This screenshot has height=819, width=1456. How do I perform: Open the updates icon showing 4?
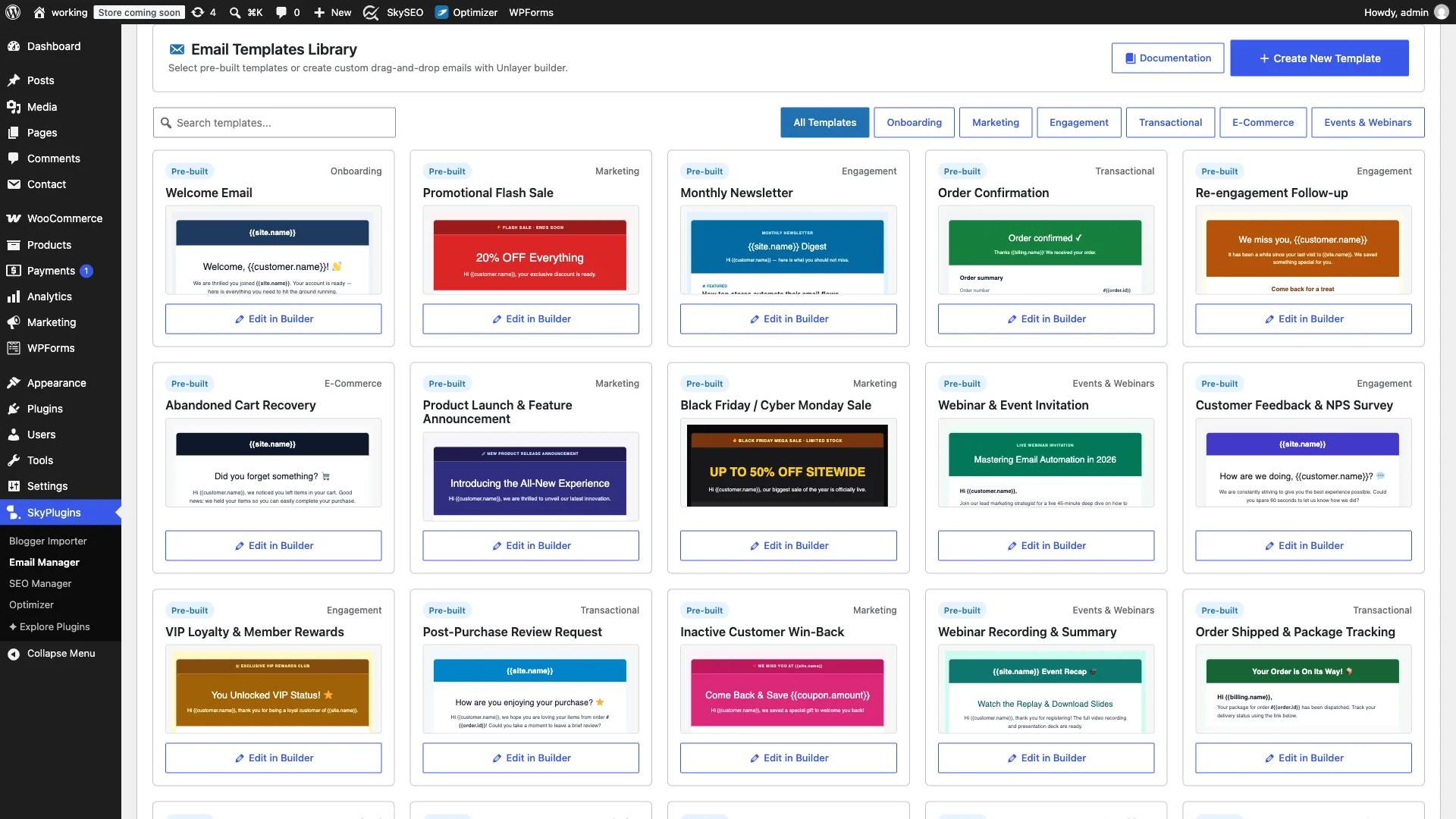(204, 12)
